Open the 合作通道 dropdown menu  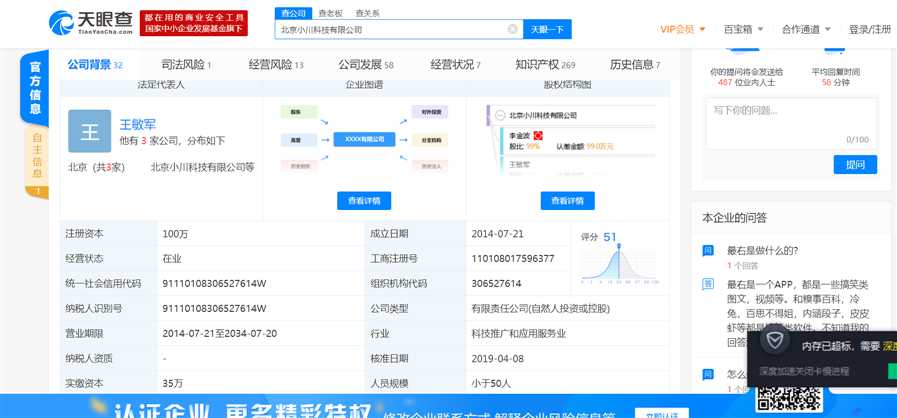click(x=806, y=29)
